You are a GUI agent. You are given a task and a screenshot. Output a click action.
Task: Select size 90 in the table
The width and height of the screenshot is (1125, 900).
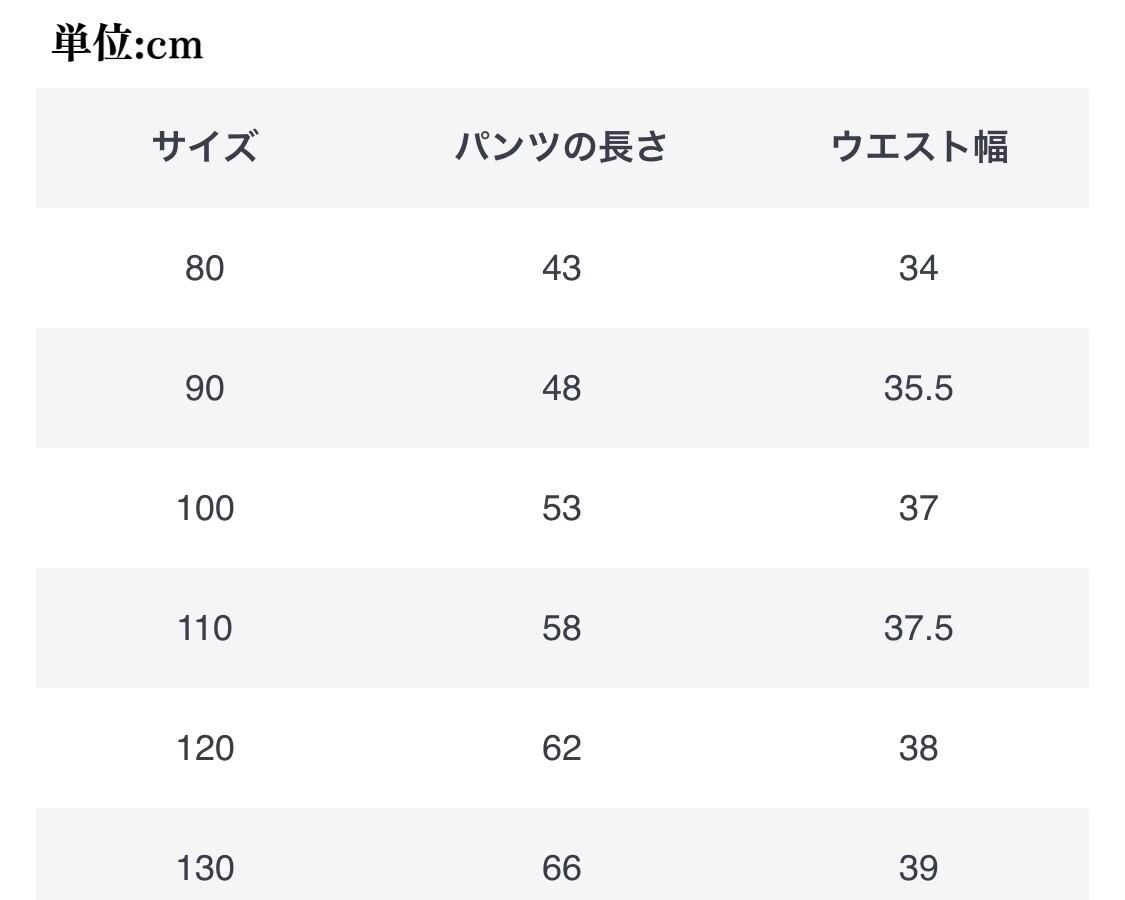(x=205, y=388)
